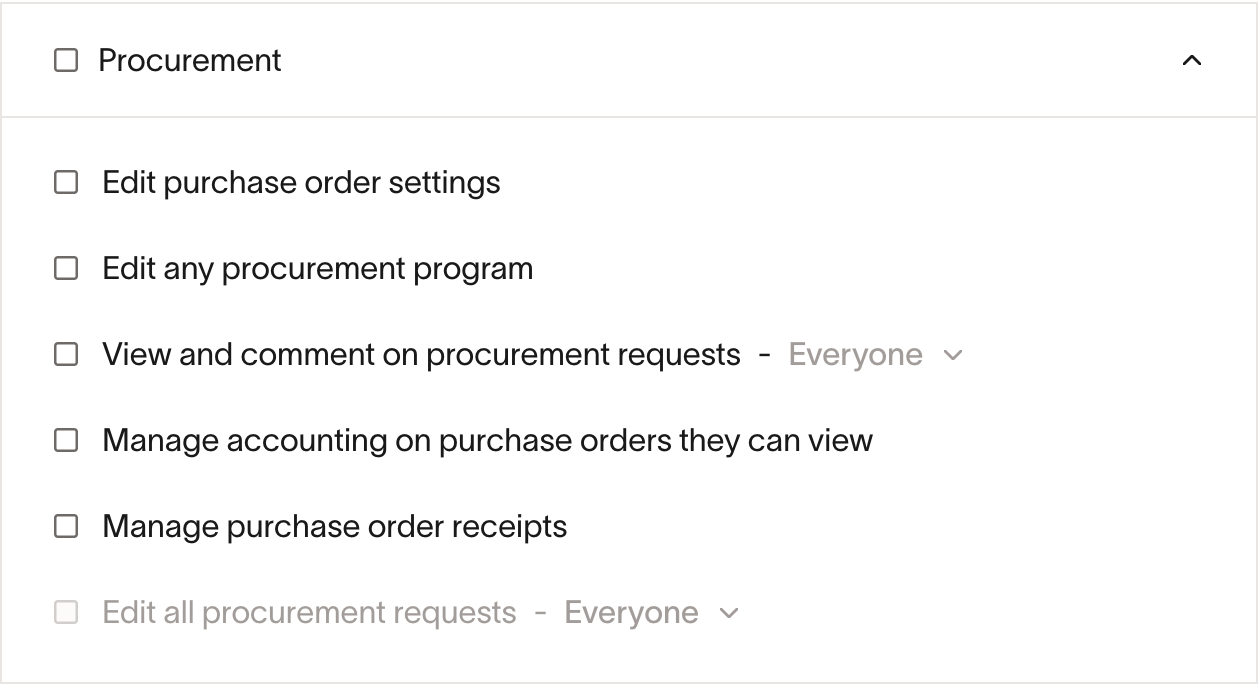
Task: Click the View and comment on procurement requests label
Action: (421, 355)
